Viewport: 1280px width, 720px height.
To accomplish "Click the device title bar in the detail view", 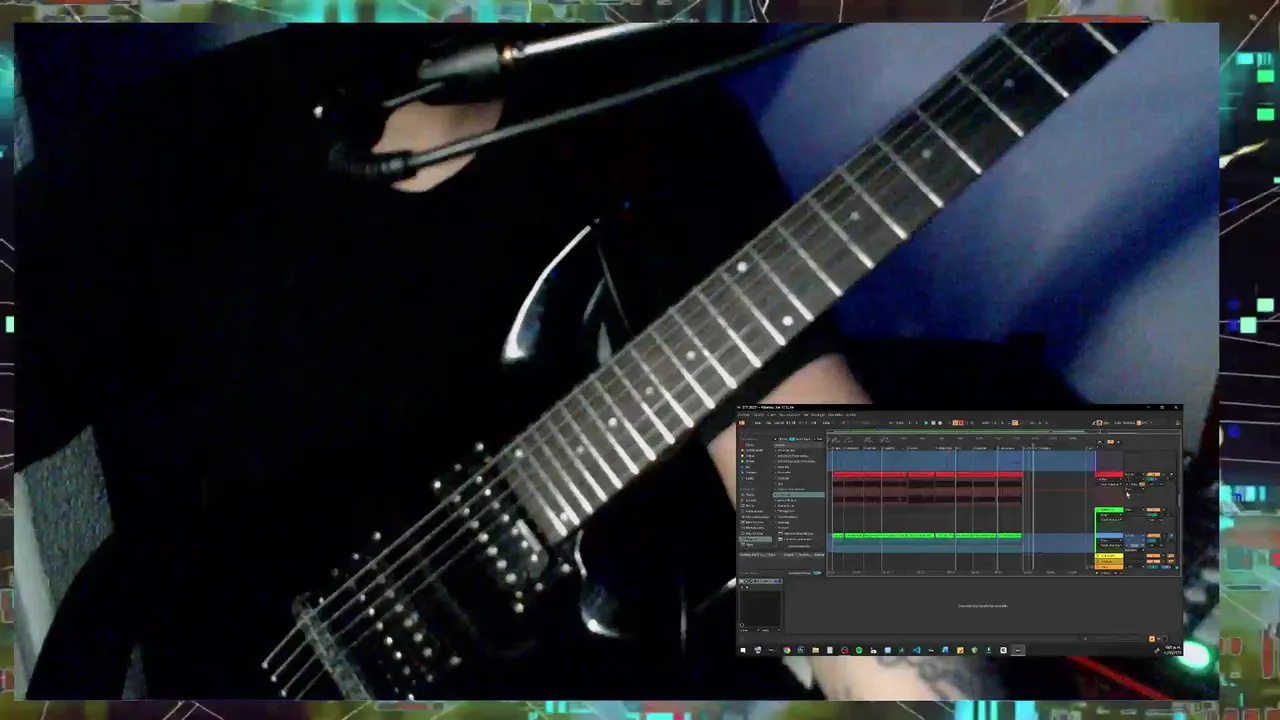I will 760,581.
